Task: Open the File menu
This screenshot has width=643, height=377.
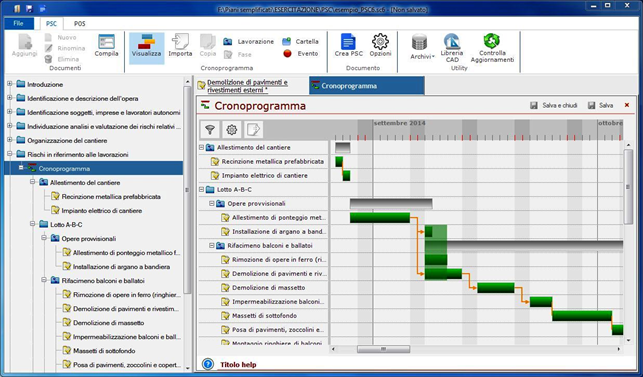Action: pos(18,23)
